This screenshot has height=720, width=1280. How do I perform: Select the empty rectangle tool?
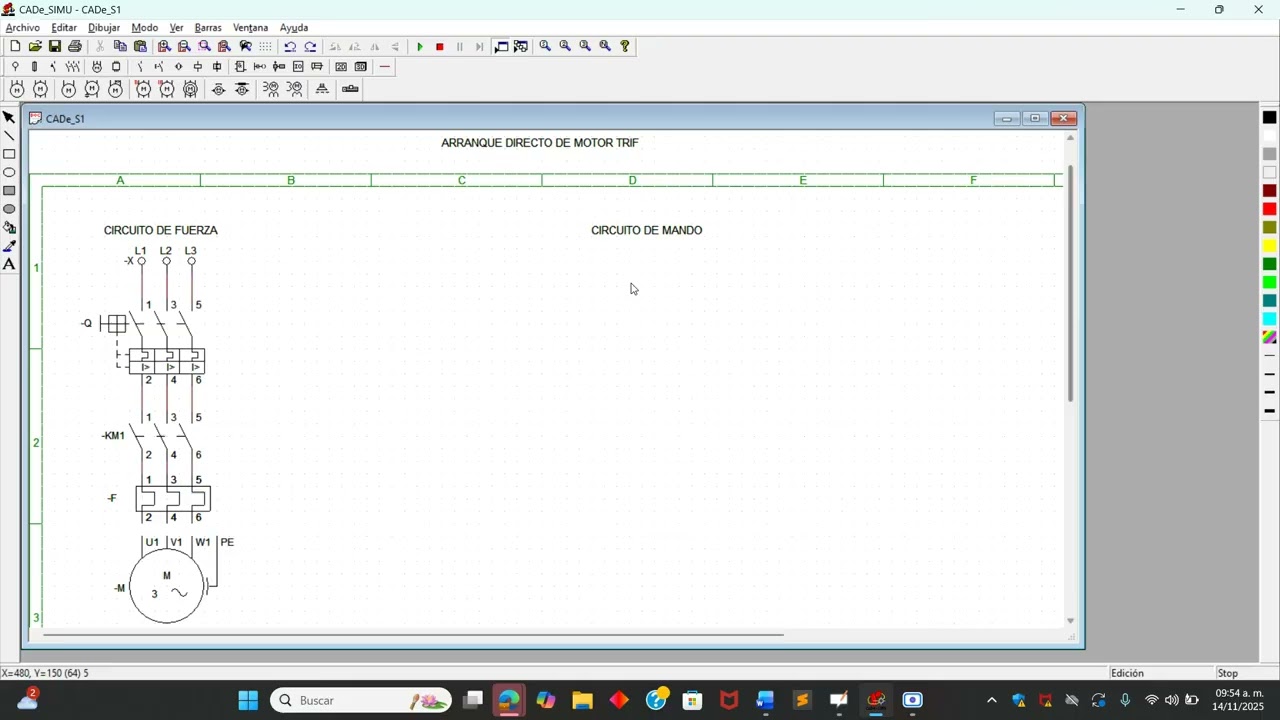9,154
